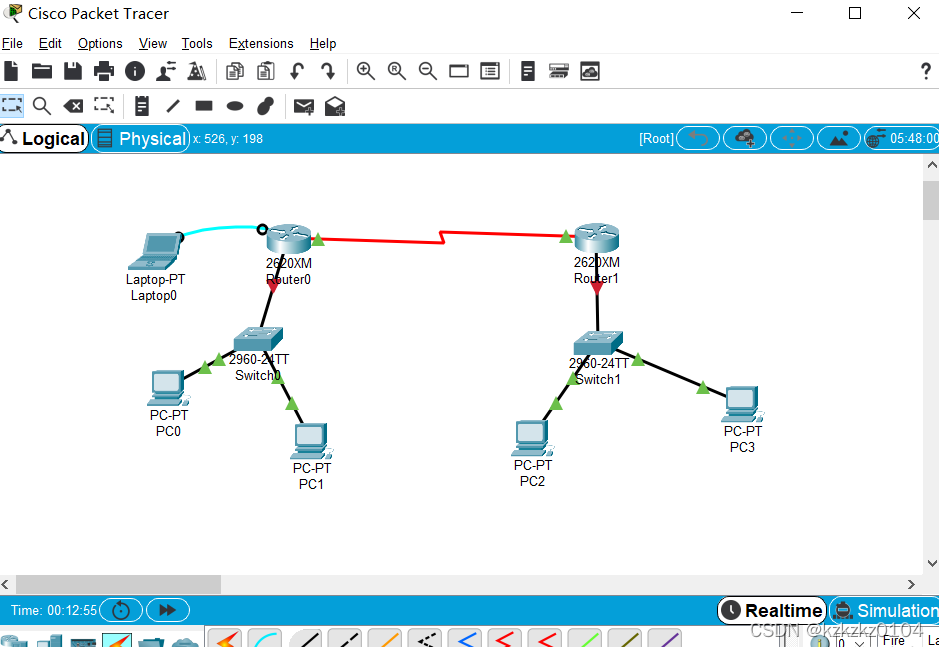Choose the Draw Freeform tool
Screen dimensions: 939x647
265,106
